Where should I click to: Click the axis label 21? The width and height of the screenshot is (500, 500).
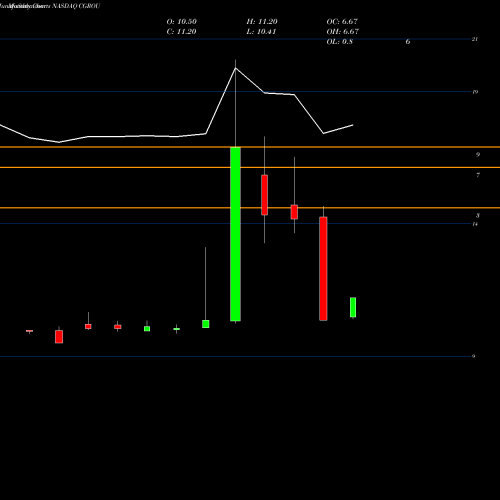(x=475, y=39)
